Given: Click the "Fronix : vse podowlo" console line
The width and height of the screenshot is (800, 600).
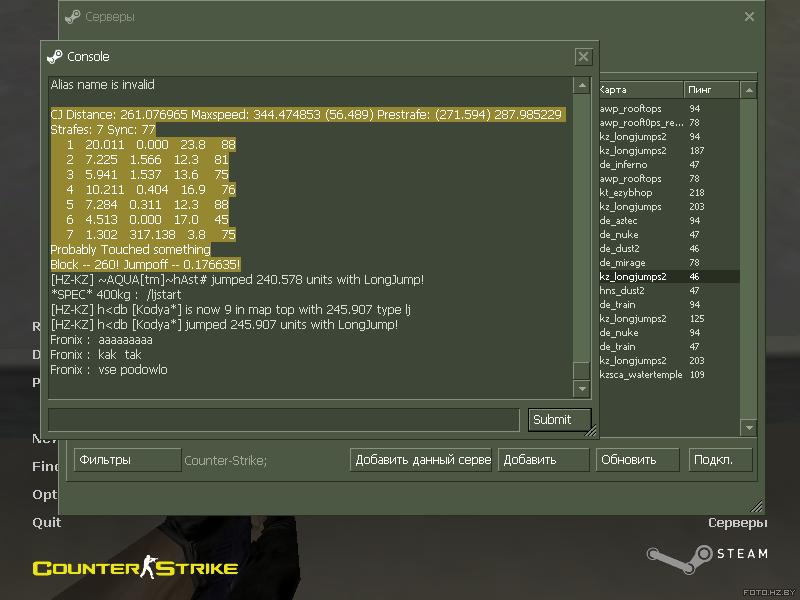Looking at the screenshot, I should point(109,369).
